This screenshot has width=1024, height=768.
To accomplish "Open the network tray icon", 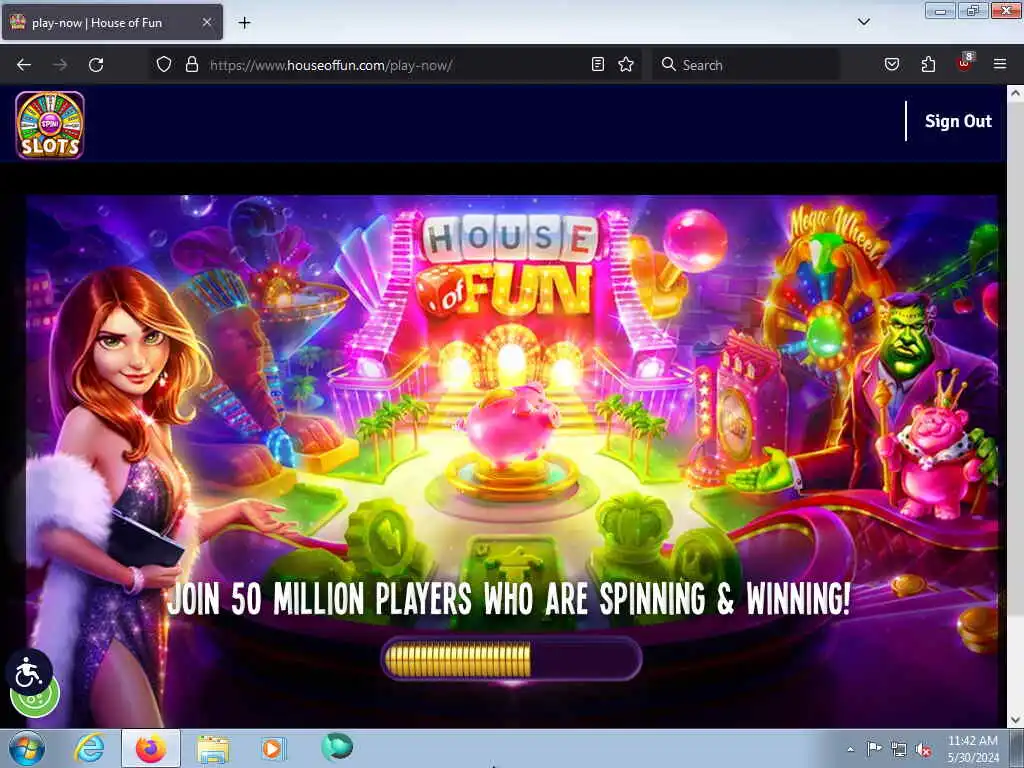I will 899,749.
